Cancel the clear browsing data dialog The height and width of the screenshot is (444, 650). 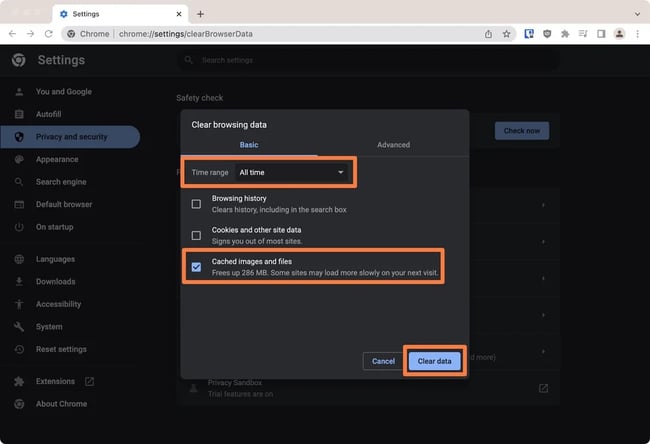pyautogui.click(x=383, y=361)
